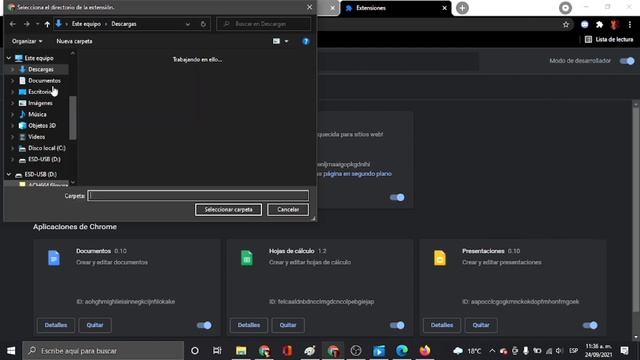
Task: Open recent locations dropdown arrow
Action: (x=37, y=24)
